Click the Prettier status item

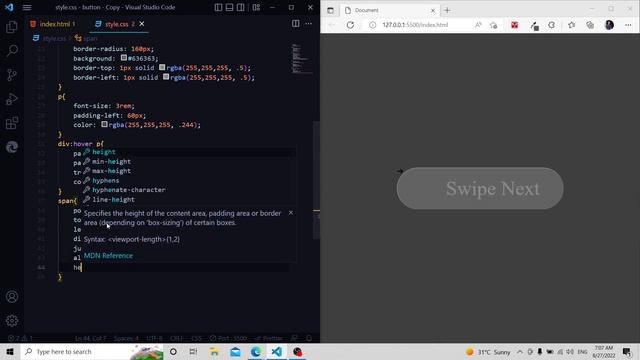(x=269, y=338)
